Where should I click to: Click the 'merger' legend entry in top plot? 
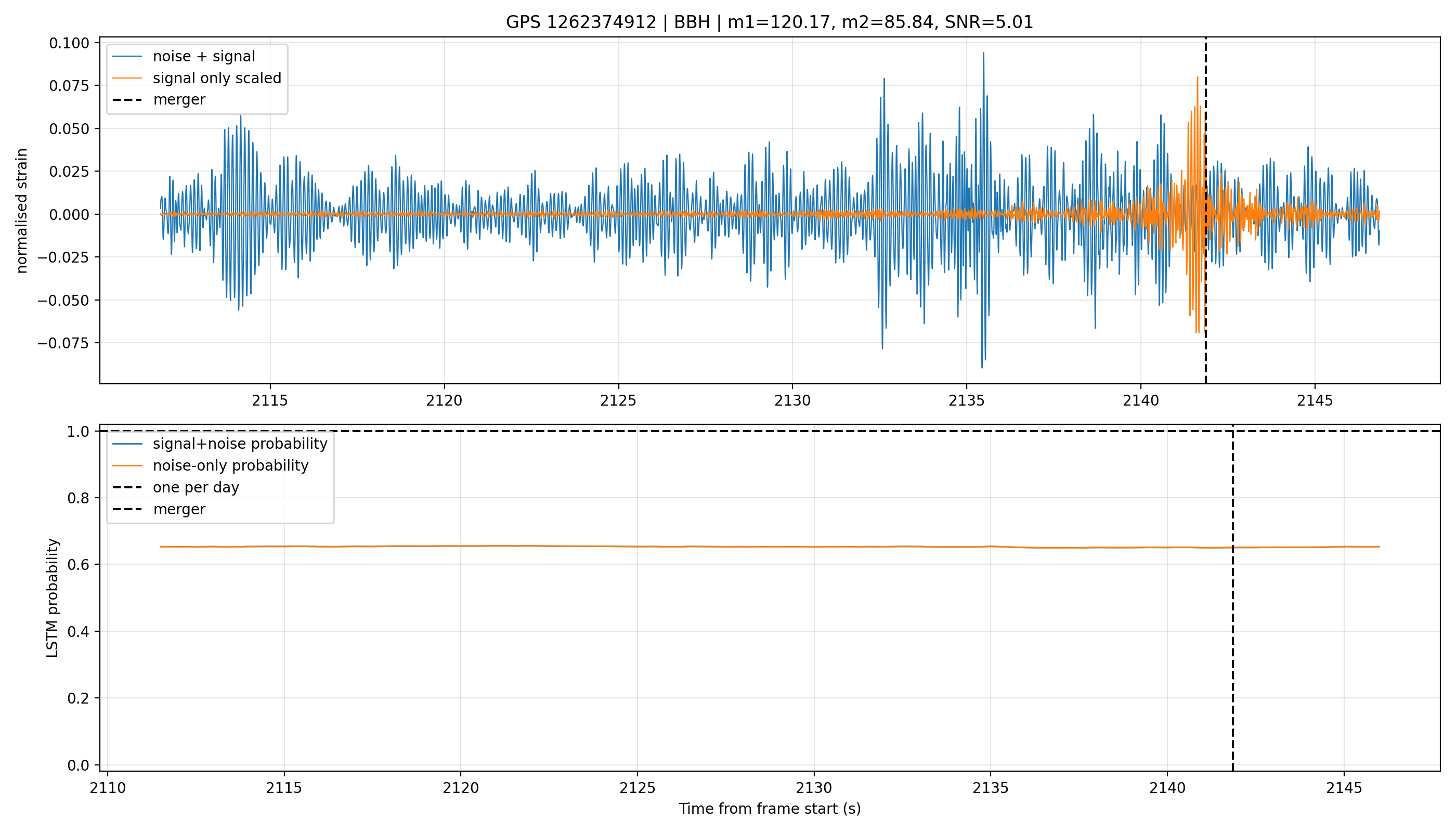click(159, 99)
